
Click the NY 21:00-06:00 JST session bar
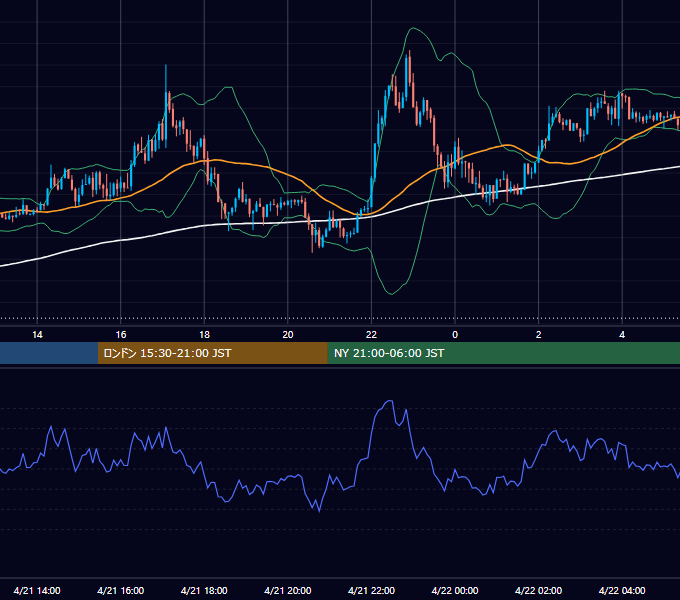[503, 353]
